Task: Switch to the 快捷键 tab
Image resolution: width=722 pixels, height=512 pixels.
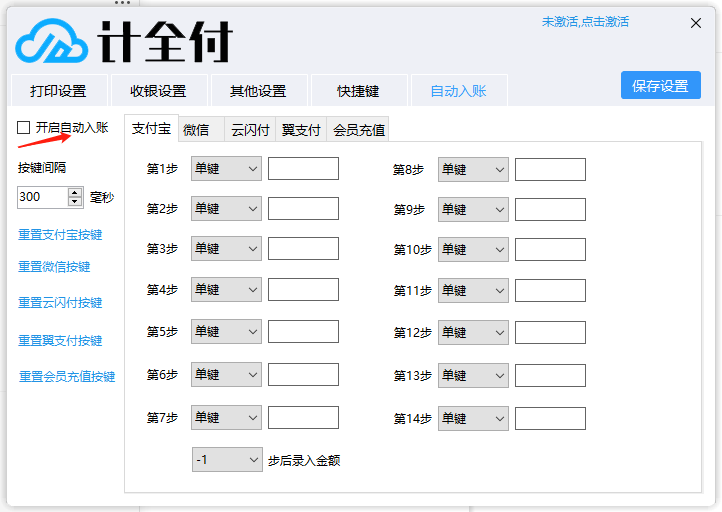Action: [358, 91]
